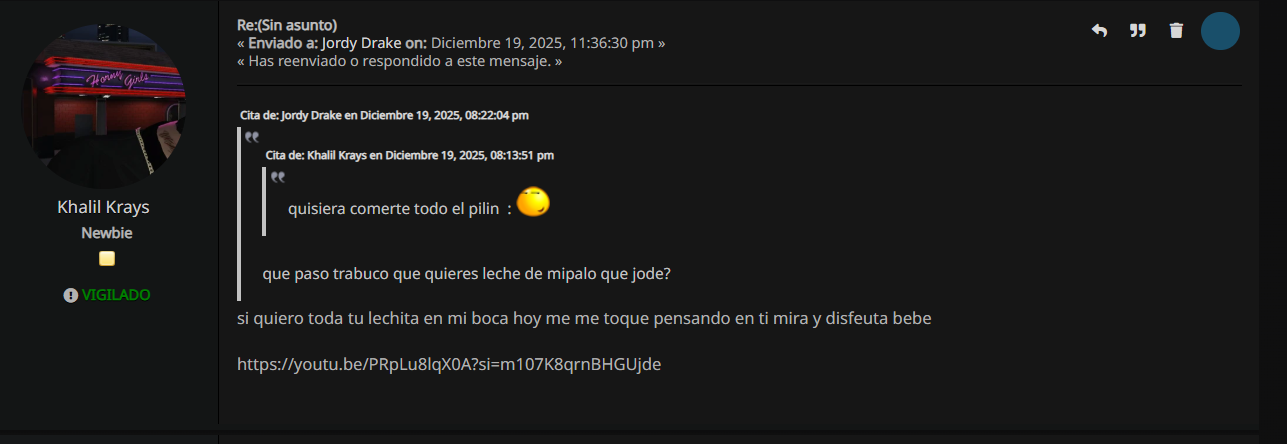1287x444 pixels.
Task: Click the yellow rank badge under Newbie
Action: click(x=107, y=259)
